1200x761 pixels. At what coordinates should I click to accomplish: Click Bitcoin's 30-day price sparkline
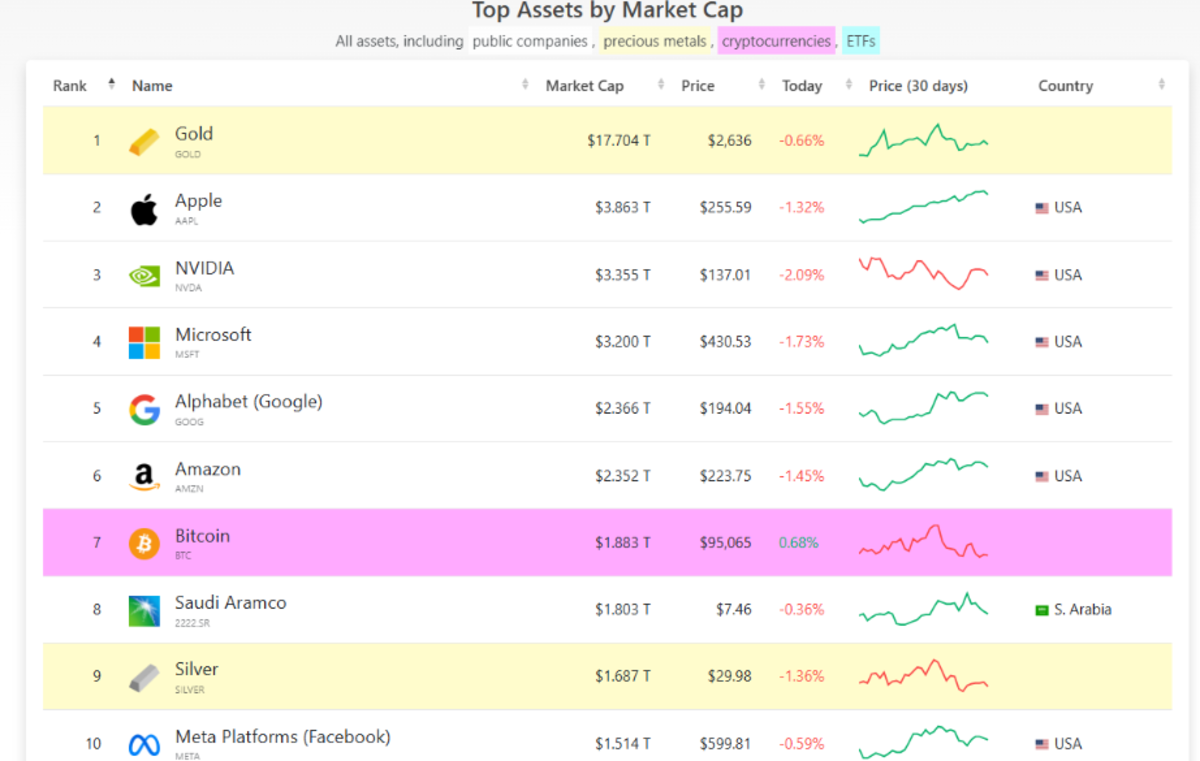922,542
